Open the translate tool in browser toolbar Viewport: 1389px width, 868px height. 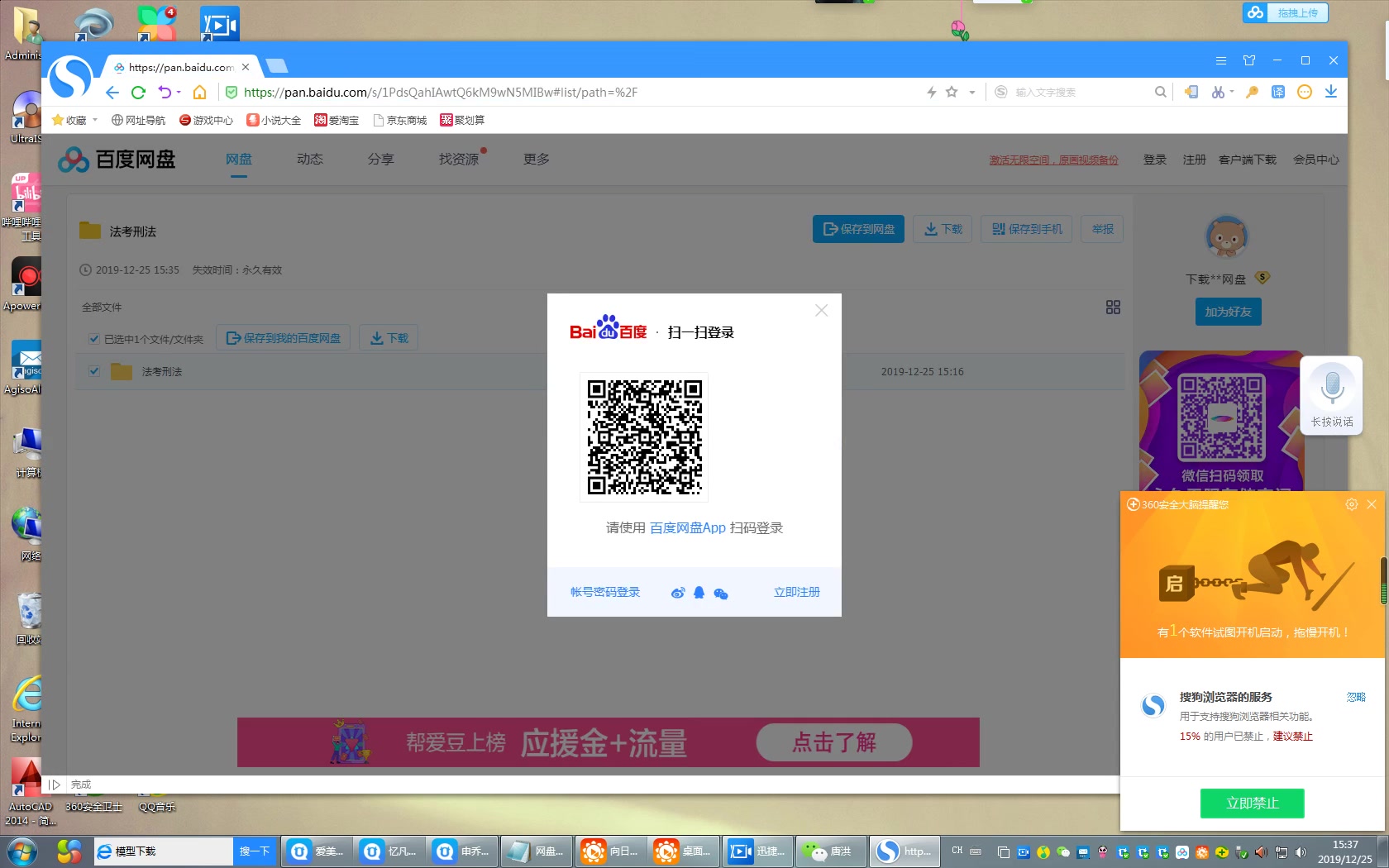click(1278, 92)
